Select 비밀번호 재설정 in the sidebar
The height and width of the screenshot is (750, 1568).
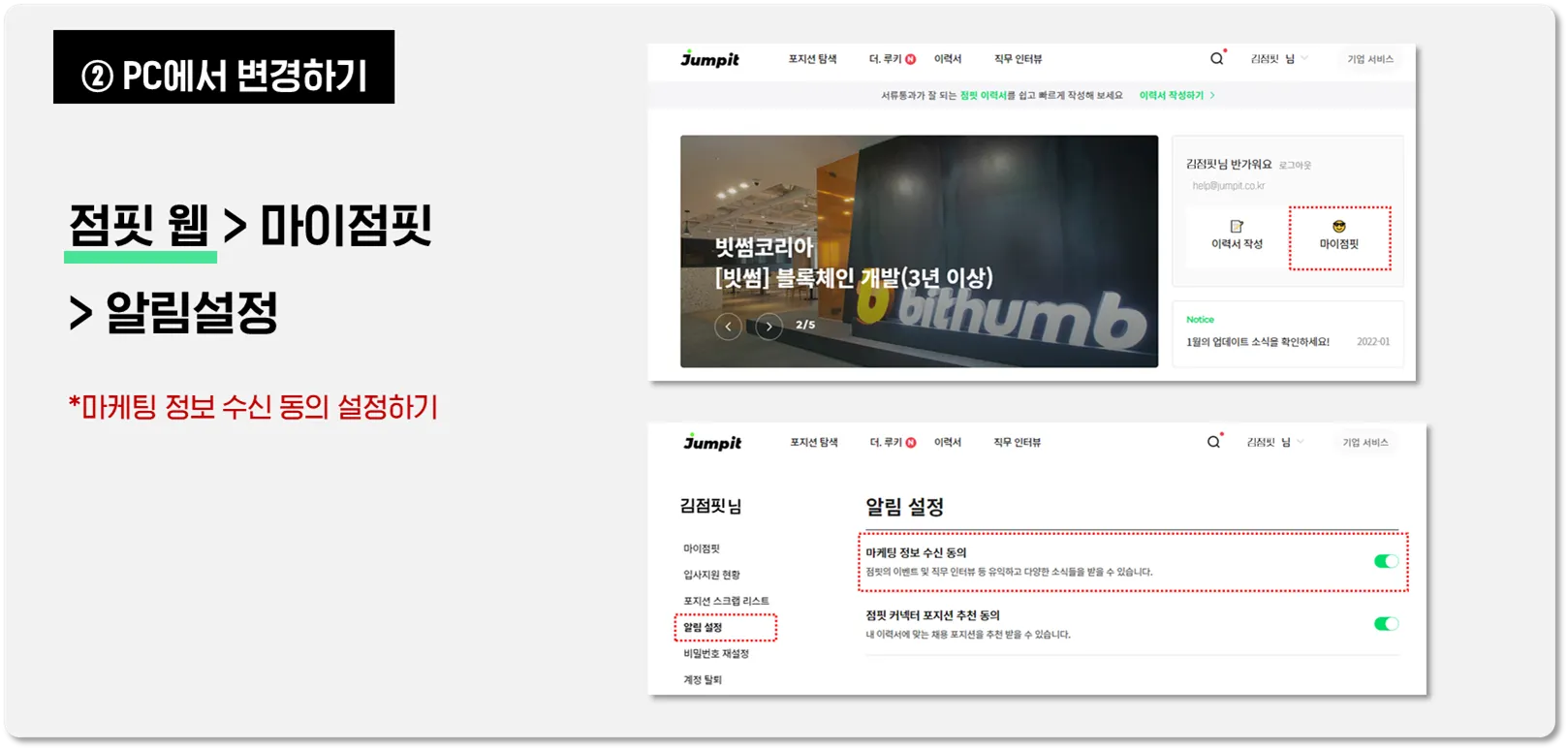716,653
